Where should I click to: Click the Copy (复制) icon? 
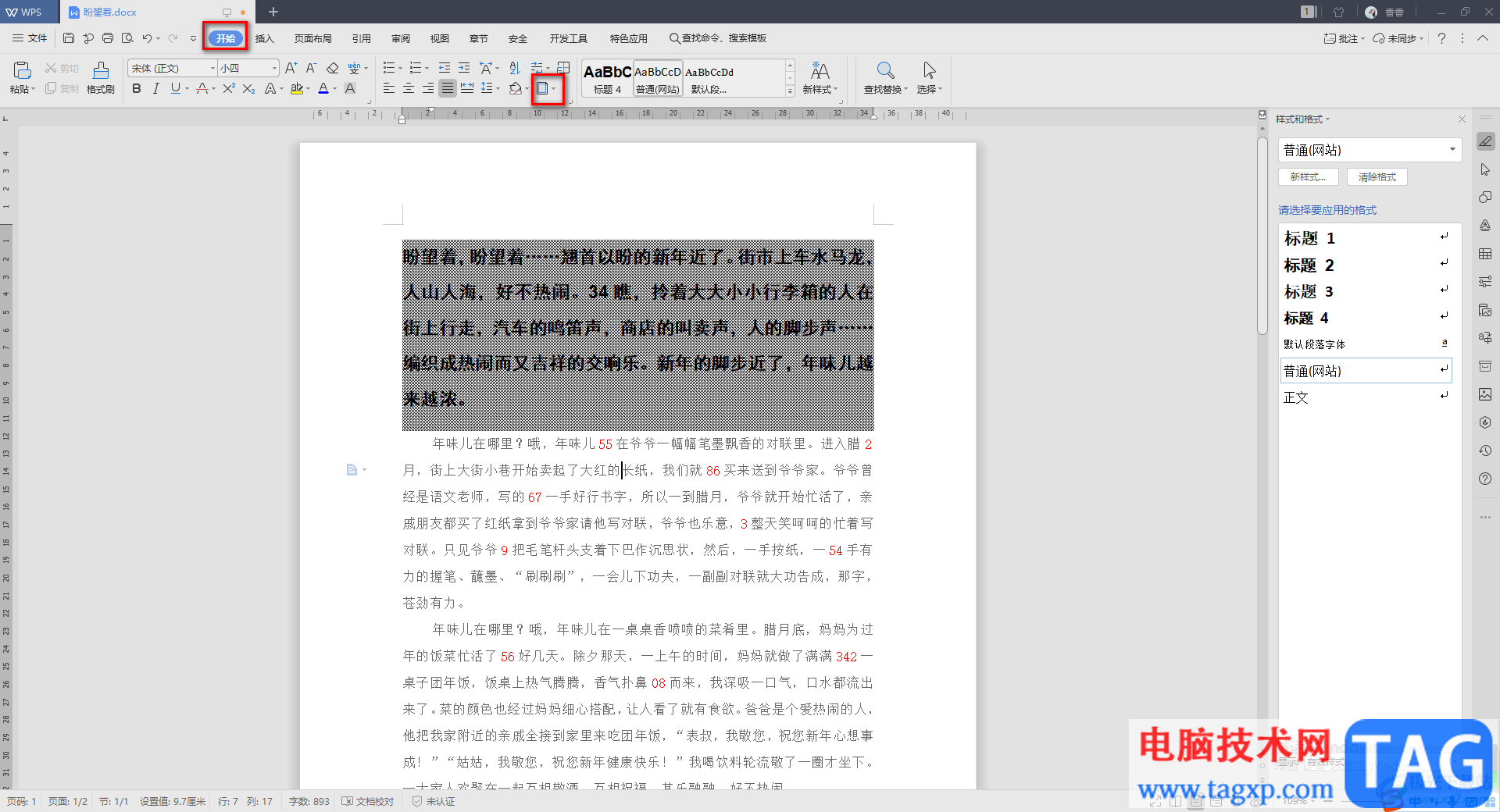[51, 88]
